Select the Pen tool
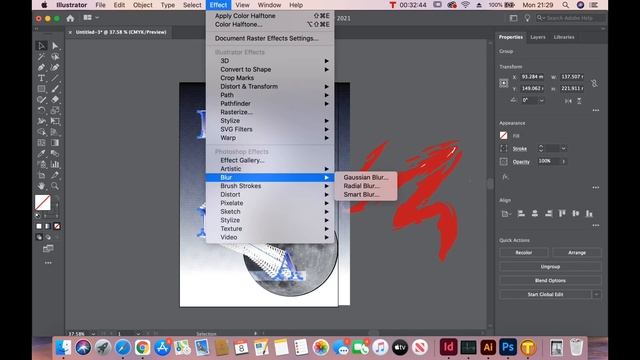 pos(41,67)
